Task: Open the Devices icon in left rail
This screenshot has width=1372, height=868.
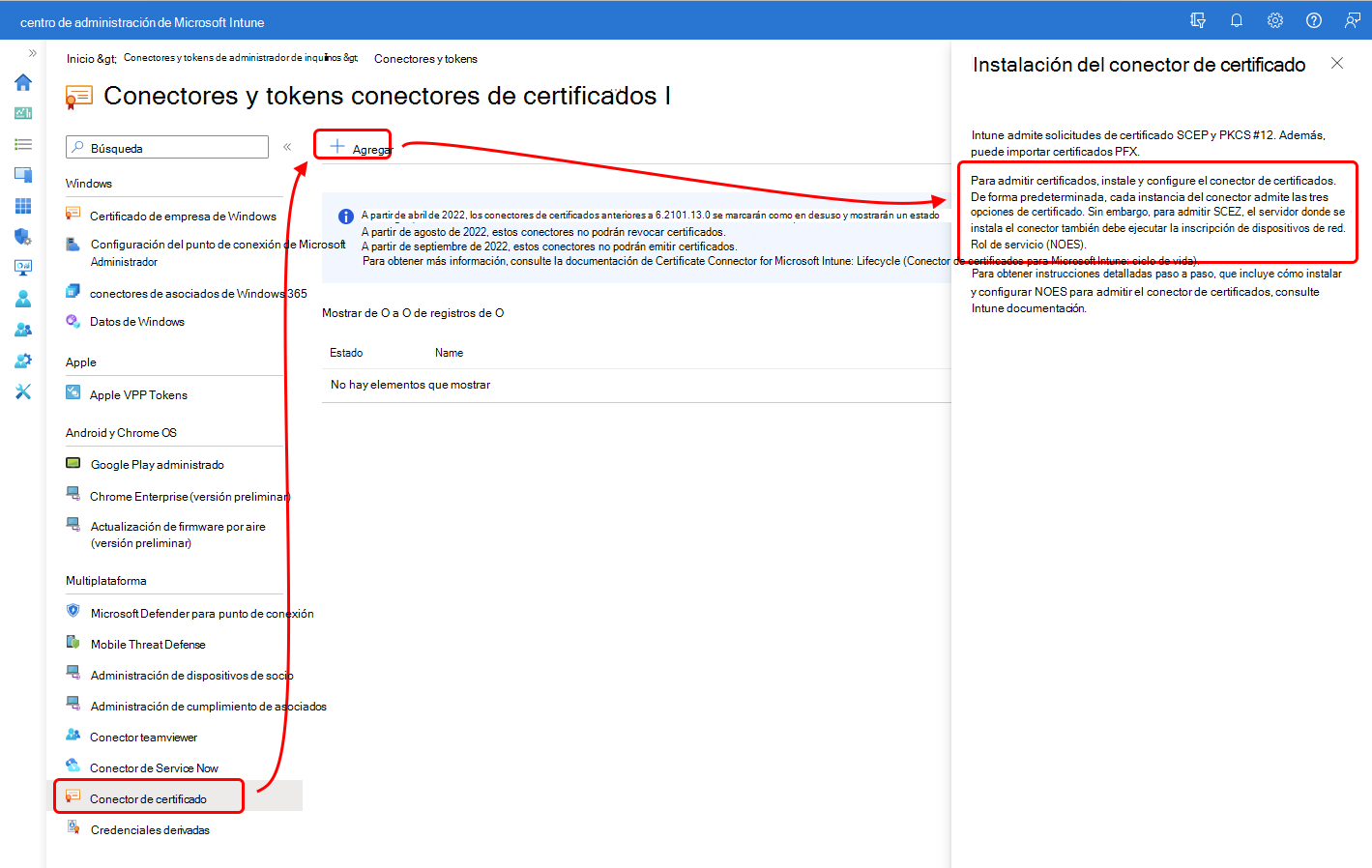Action: click(x=23, y=175)
